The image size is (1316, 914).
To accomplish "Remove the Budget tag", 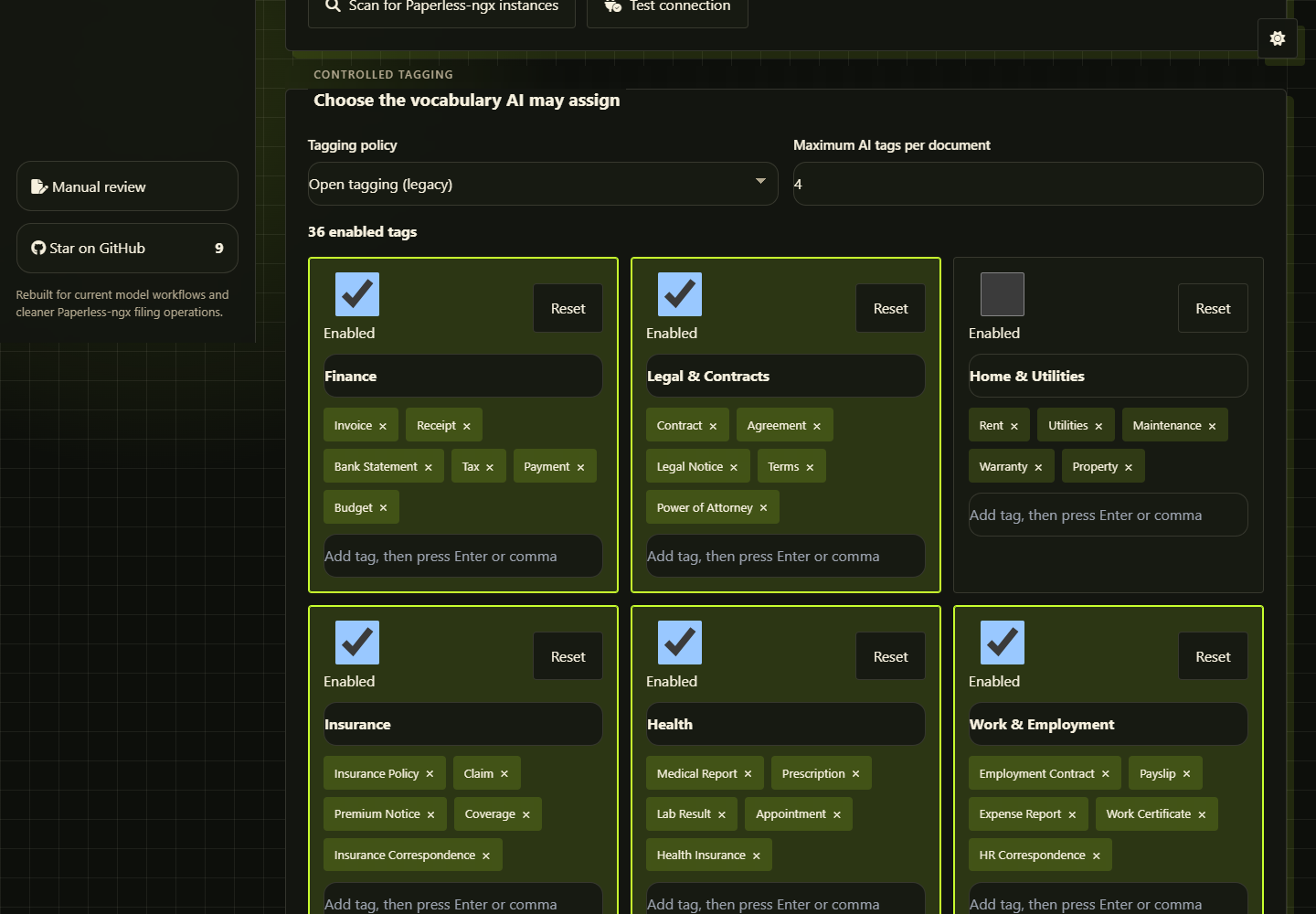I will 384,508.
